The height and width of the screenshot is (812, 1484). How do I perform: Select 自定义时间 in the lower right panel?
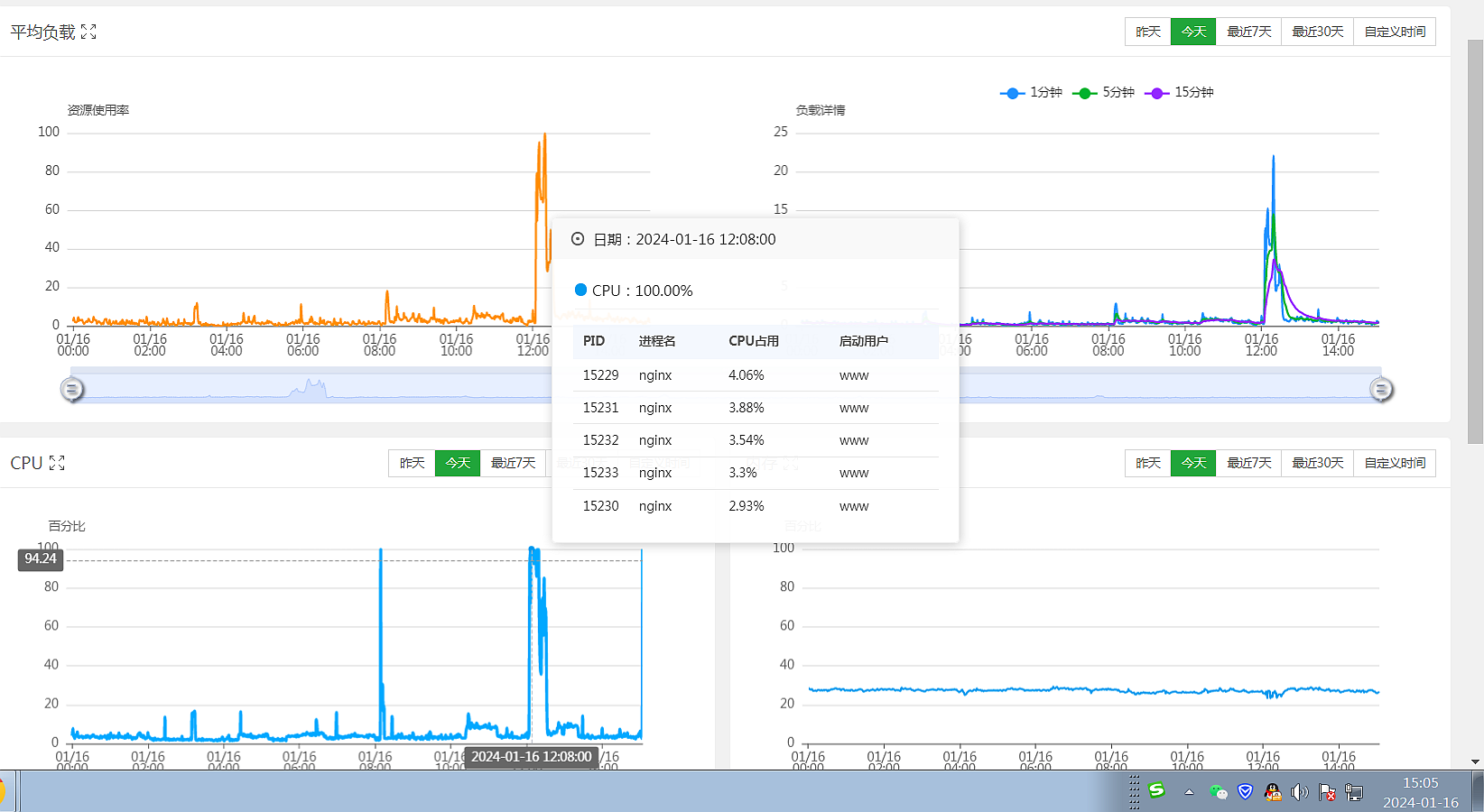click(x=1395, y=463)
